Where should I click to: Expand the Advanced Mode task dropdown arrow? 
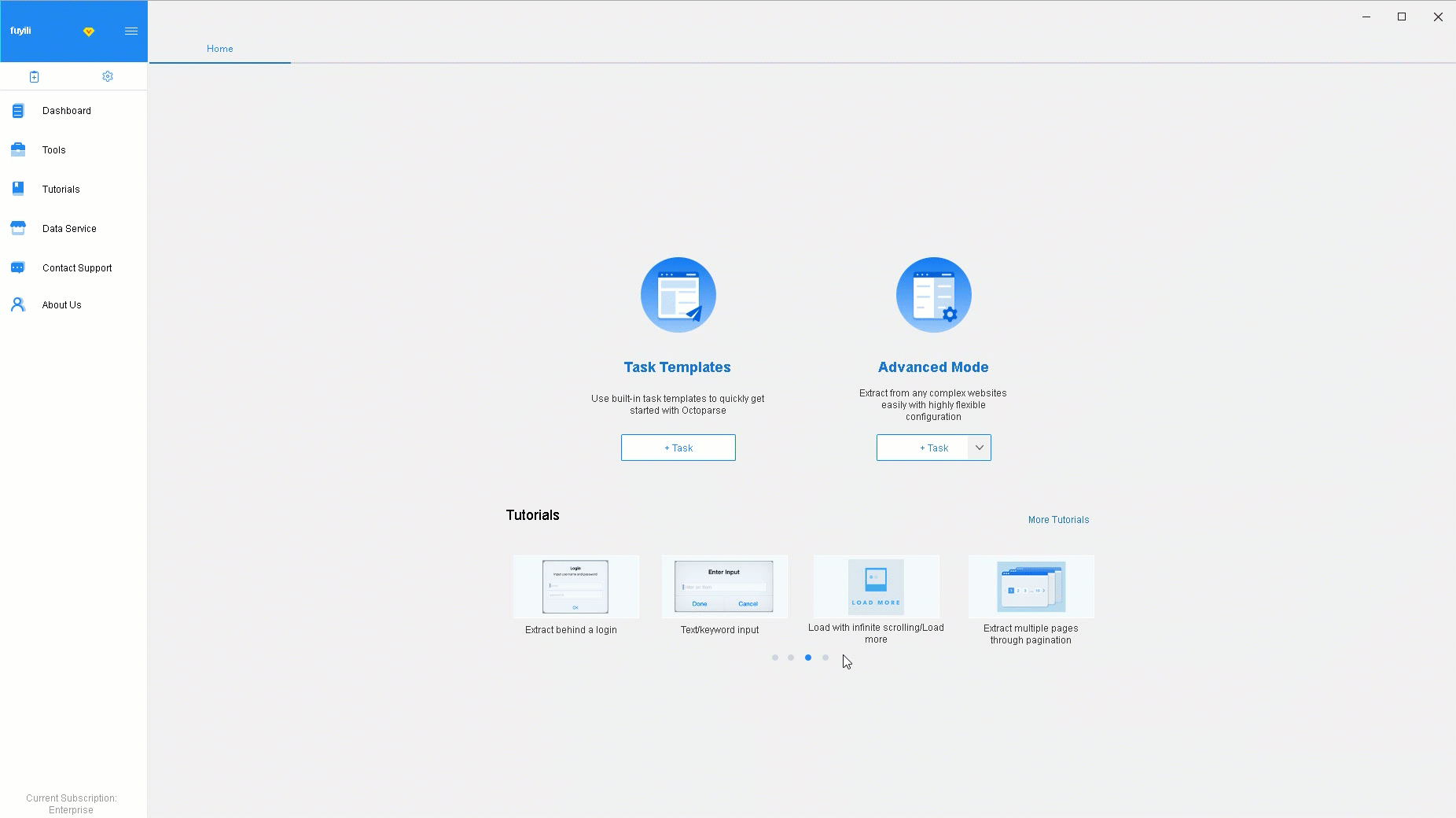(980, 448)
